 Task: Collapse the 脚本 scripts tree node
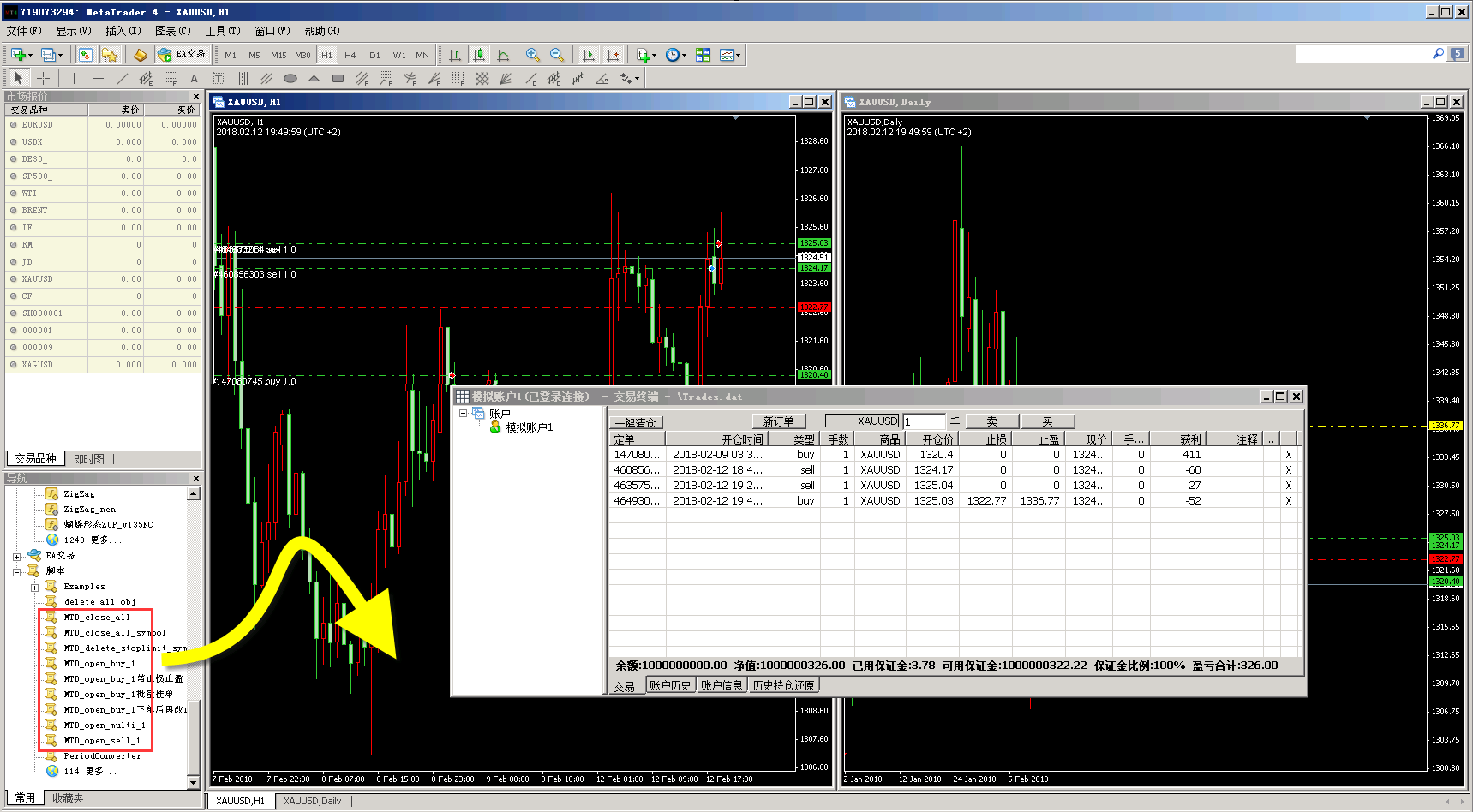[16, 571]
